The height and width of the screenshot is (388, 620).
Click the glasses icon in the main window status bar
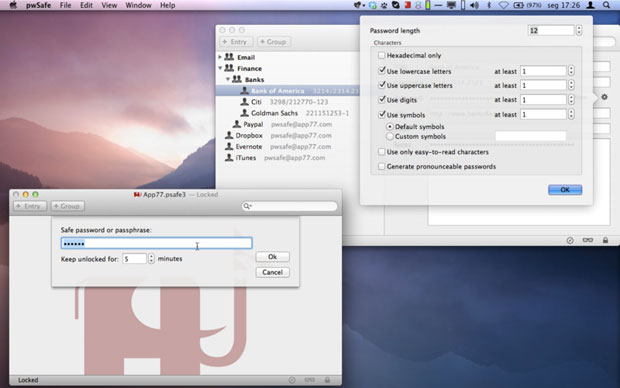tap(588, 240)
